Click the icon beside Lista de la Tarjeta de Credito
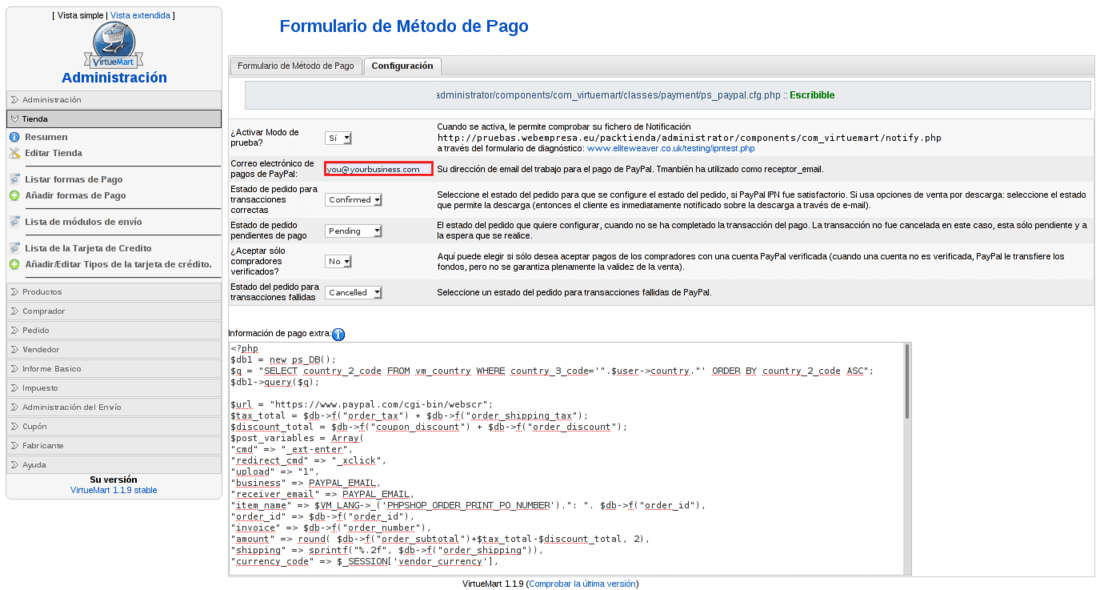This screenshot has width=1100, height=590. tap(15, 248)
